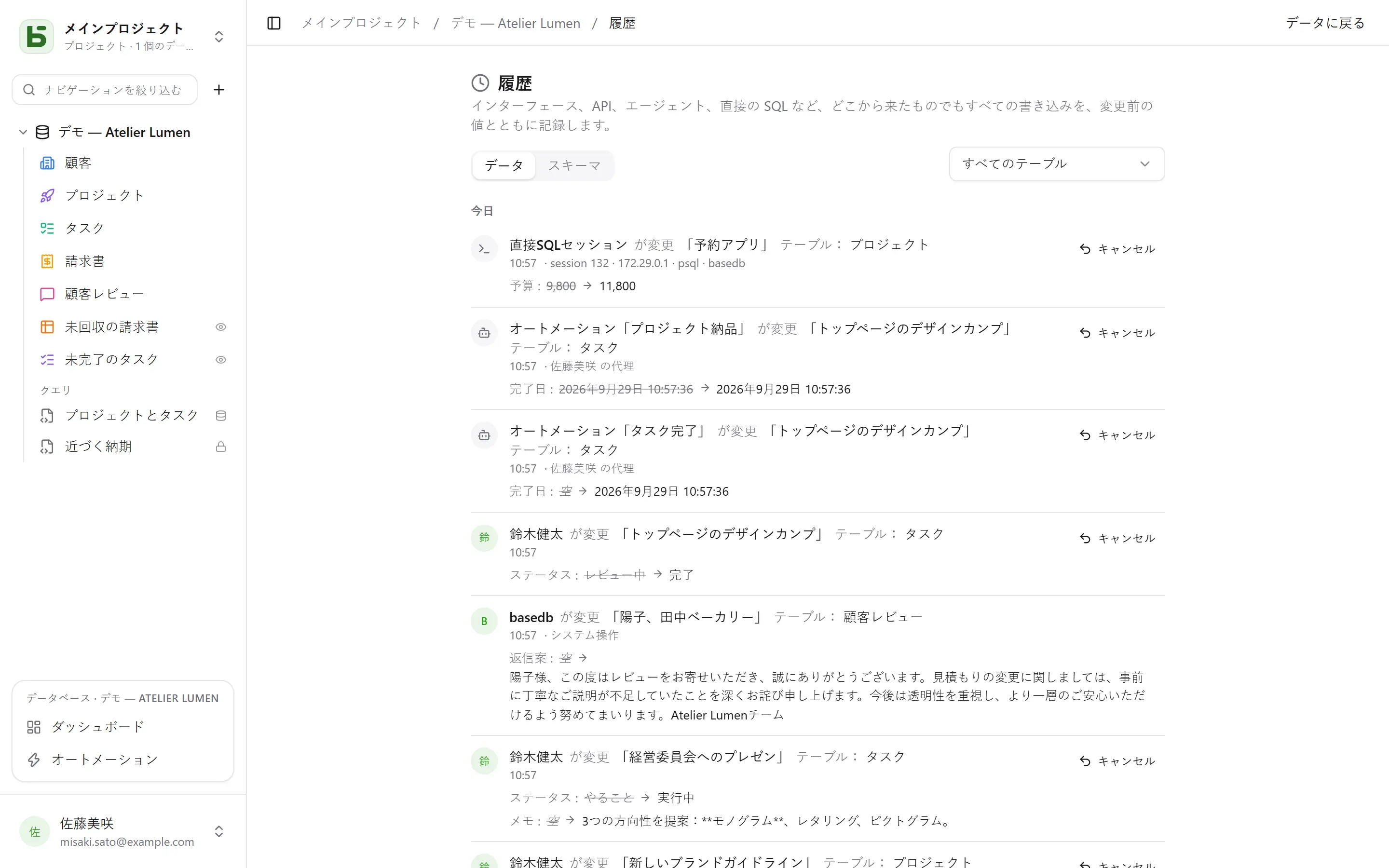
Task: Click キャンセル on the プロジェクト納品 automation entry
Action: point(1117,333)
